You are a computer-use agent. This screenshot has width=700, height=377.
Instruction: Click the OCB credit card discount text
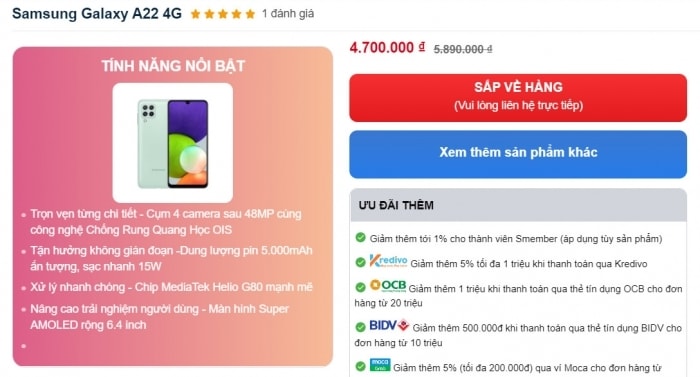[x=518, y=296]
